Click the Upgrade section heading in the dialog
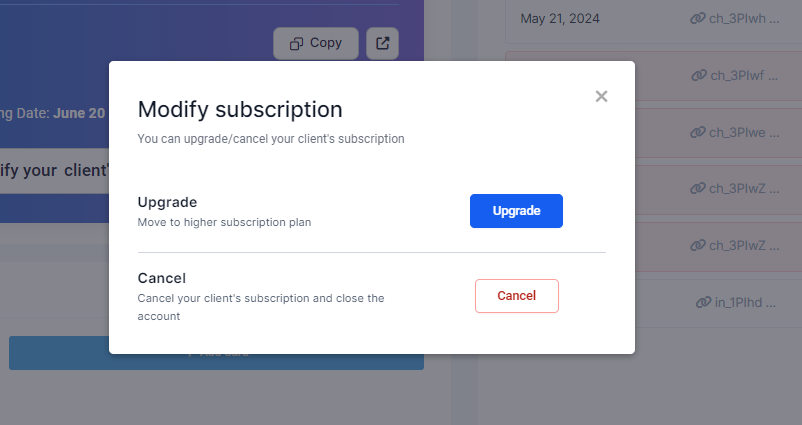Viewport: 802px width, 425px height. (167, 202)
